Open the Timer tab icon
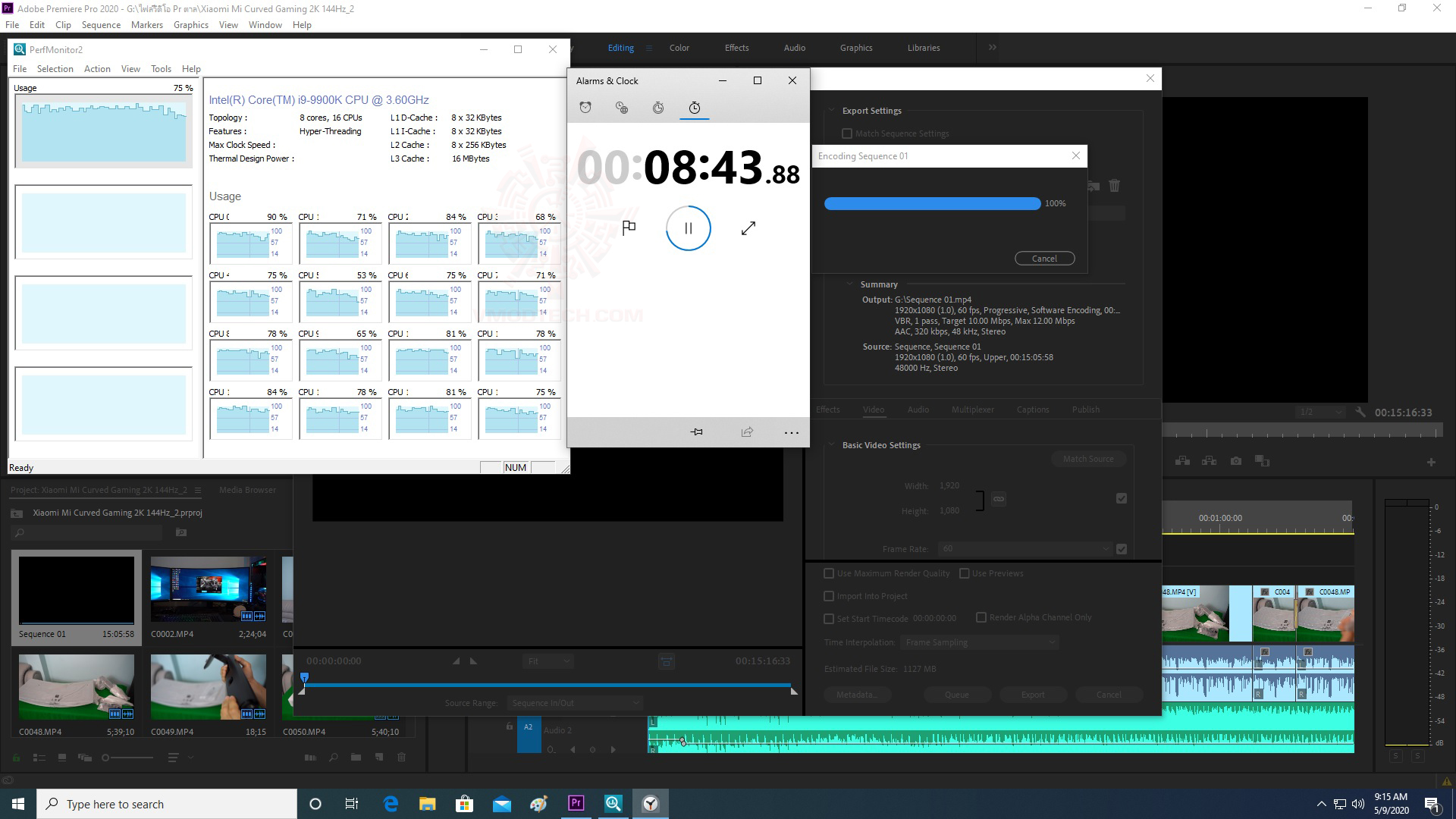 click(658, 108)
